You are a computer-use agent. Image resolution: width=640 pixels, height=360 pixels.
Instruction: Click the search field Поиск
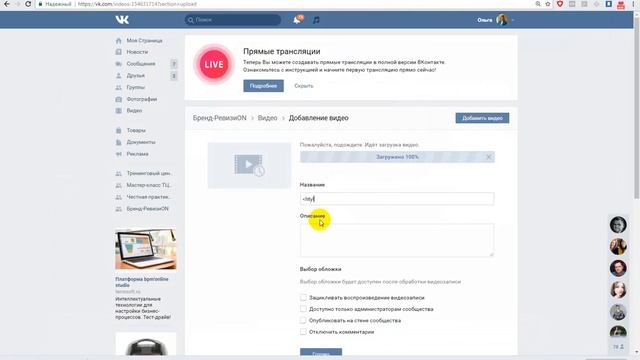233,20
